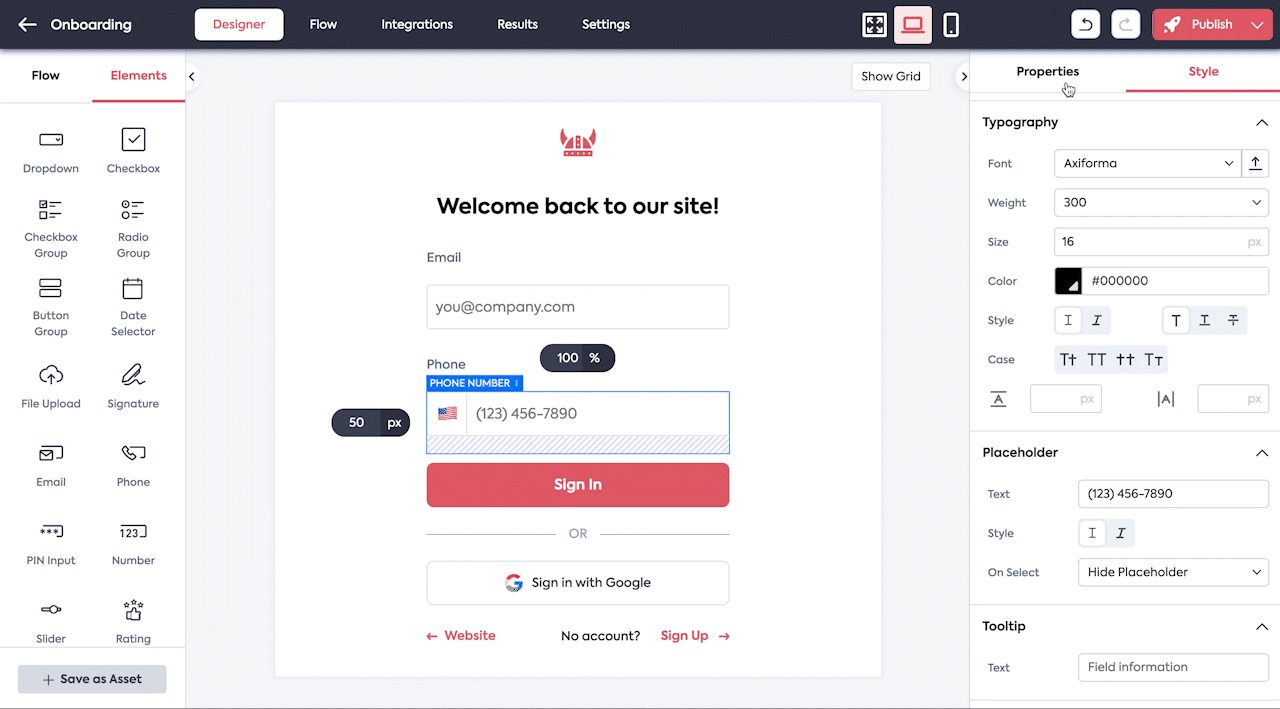Click the black text color swatch
The width and height of the screenshot is (1280, 709).
1068,281
